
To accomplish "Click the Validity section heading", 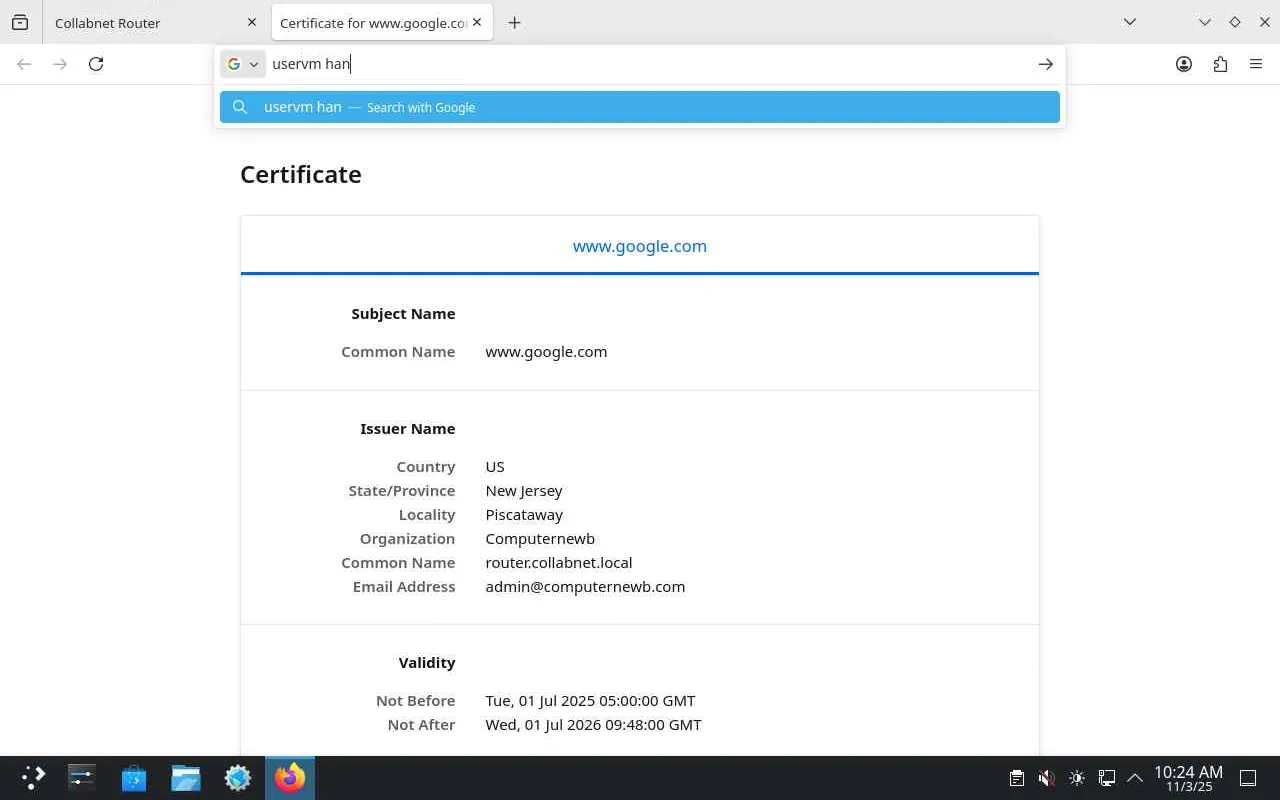I will 427,662.
